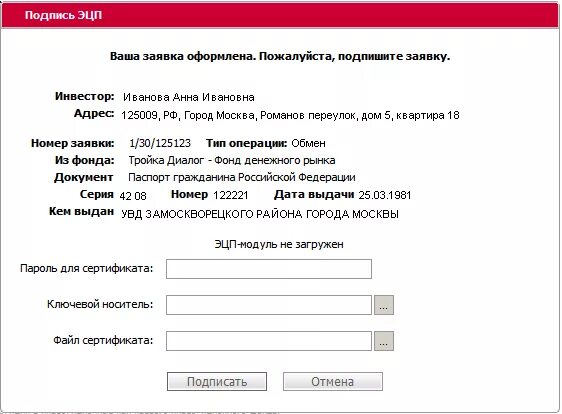This screenshot has width=562, height=414.
Task: Click the address text with Романов переулок
Action: point(290,115)
